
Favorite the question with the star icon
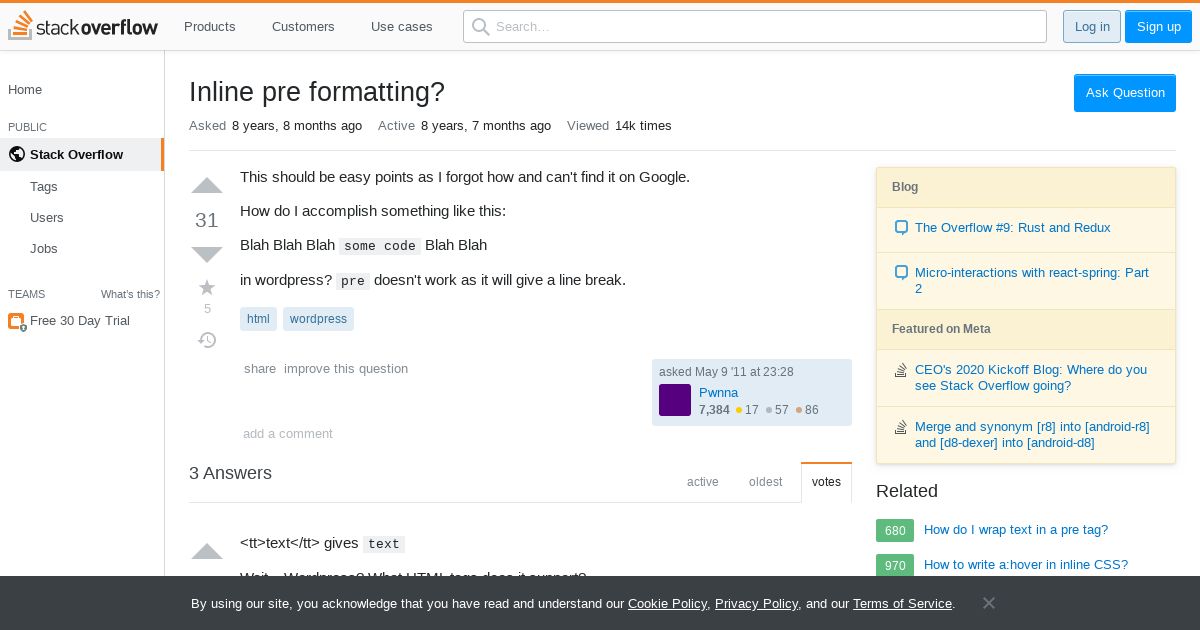tap(207, 288)
